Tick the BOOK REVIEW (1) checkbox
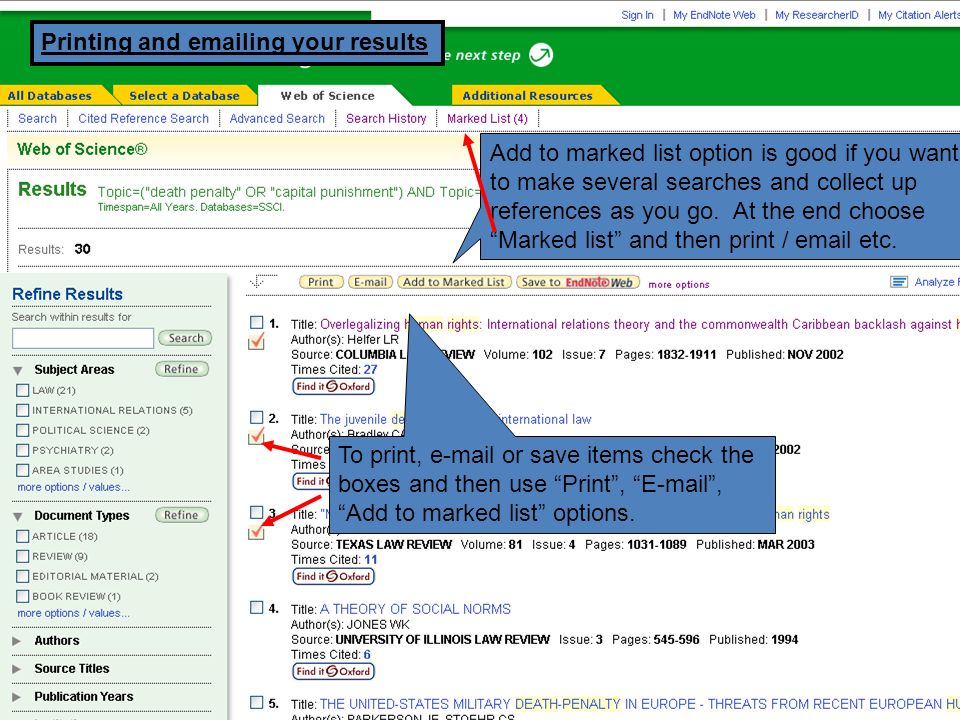 tap(23, 596)
